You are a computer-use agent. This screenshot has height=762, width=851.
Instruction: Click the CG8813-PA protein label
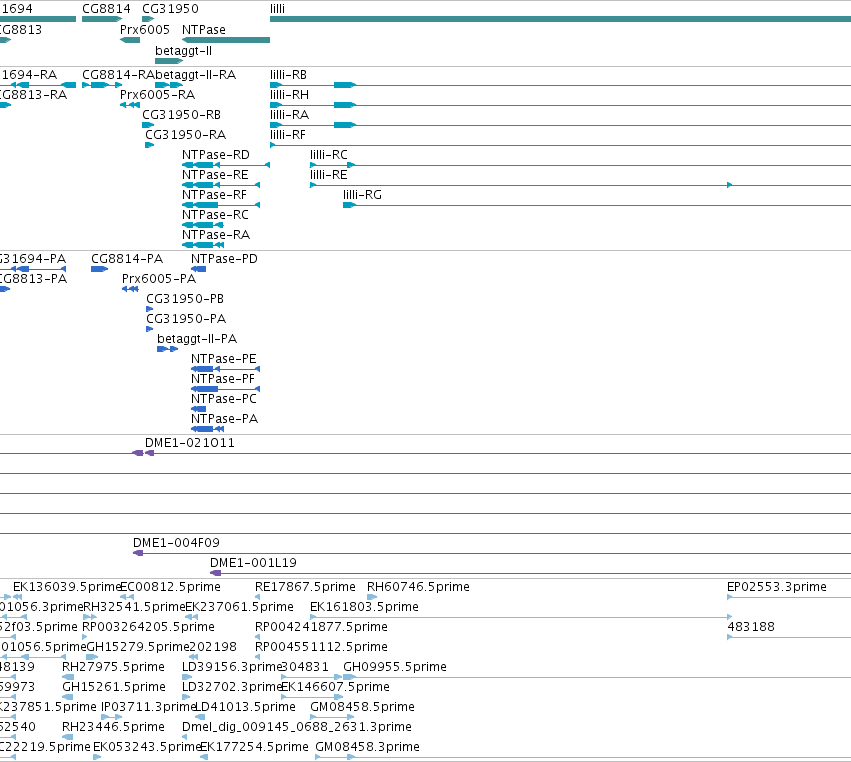(x=34, y=279)
